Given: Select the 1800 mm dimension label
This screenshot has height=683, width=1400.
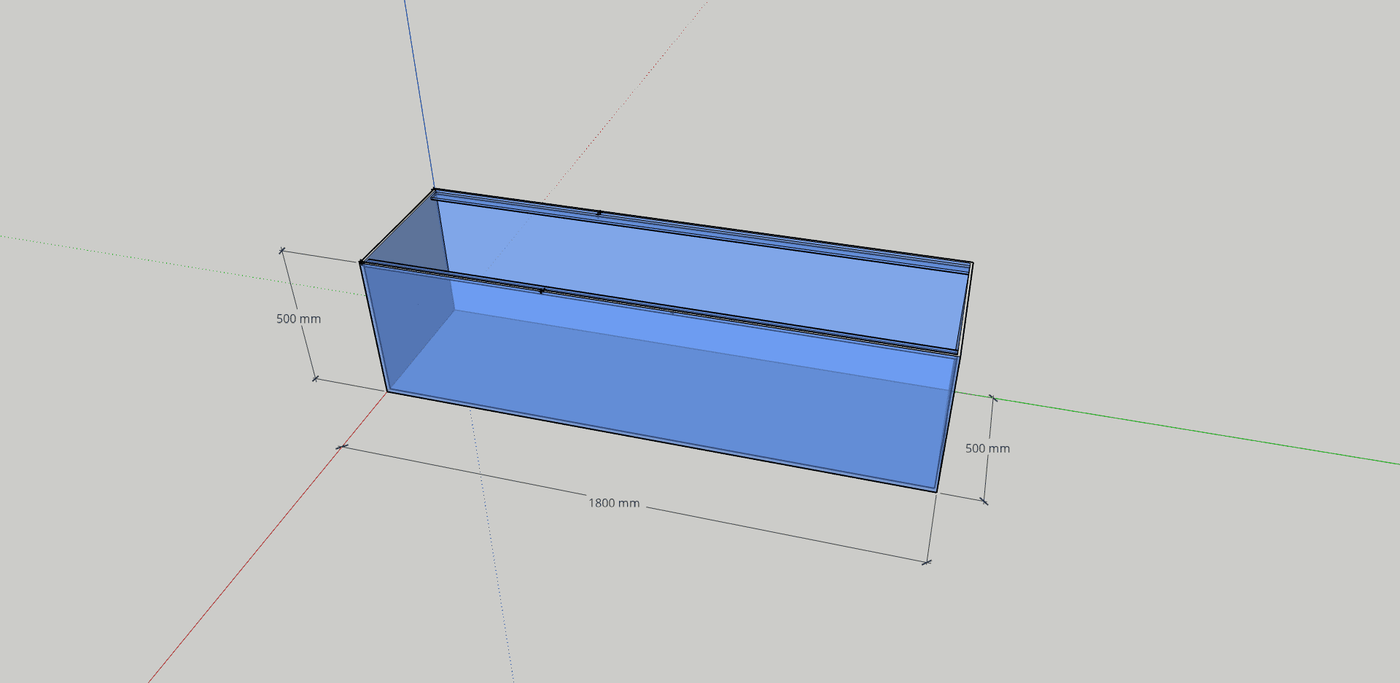Looking at the screenshot, I should point(614,503).
